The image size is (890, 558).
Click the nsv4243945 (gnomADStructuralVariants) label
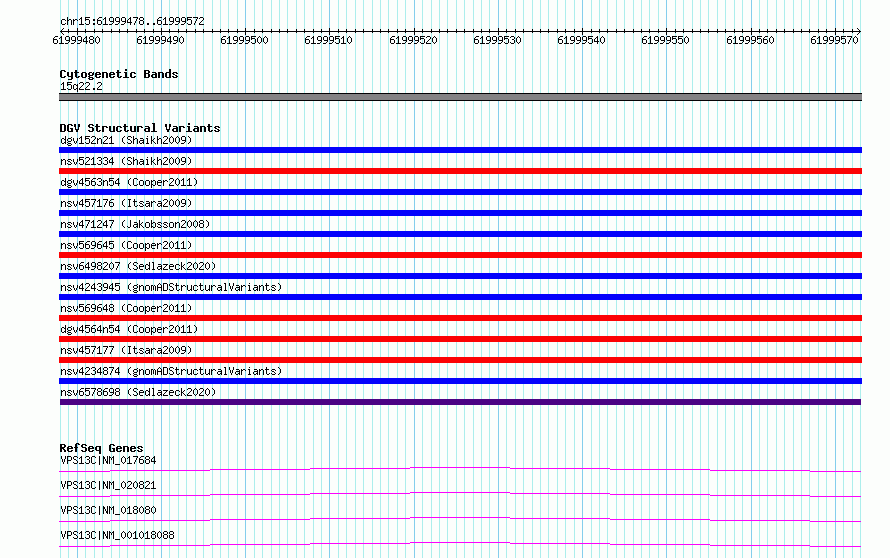pos(171,287)
